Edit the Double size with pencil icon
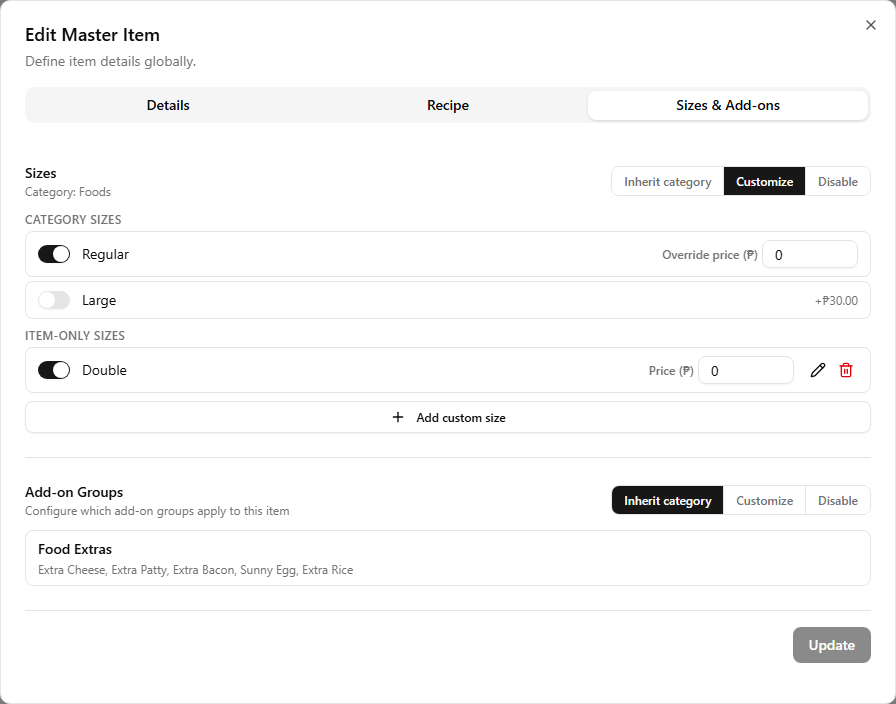This screenshot has width=896, height=704. pyautogui.click(x=818, y=370)
